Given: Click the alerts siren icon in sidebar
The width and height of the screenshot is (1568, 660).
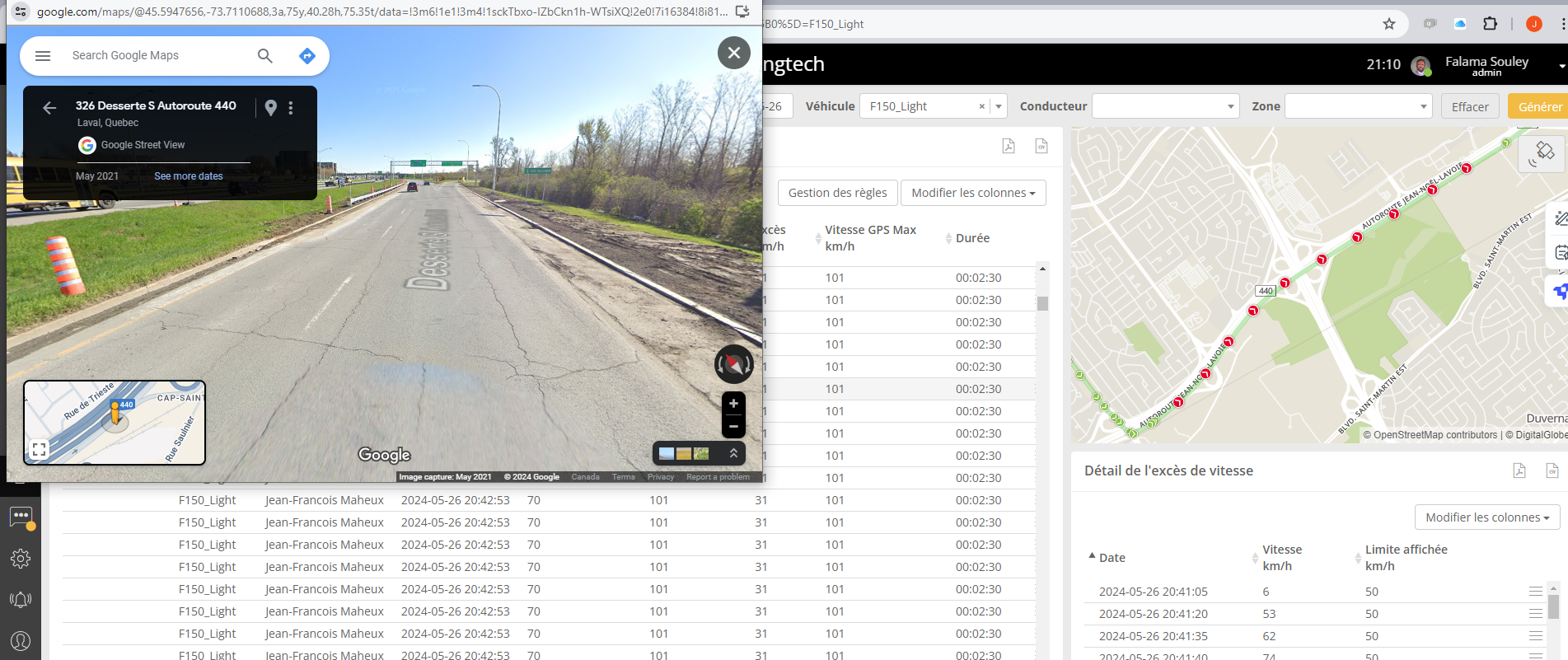Looking at the screenshot, I should click(x=21, y=600).
